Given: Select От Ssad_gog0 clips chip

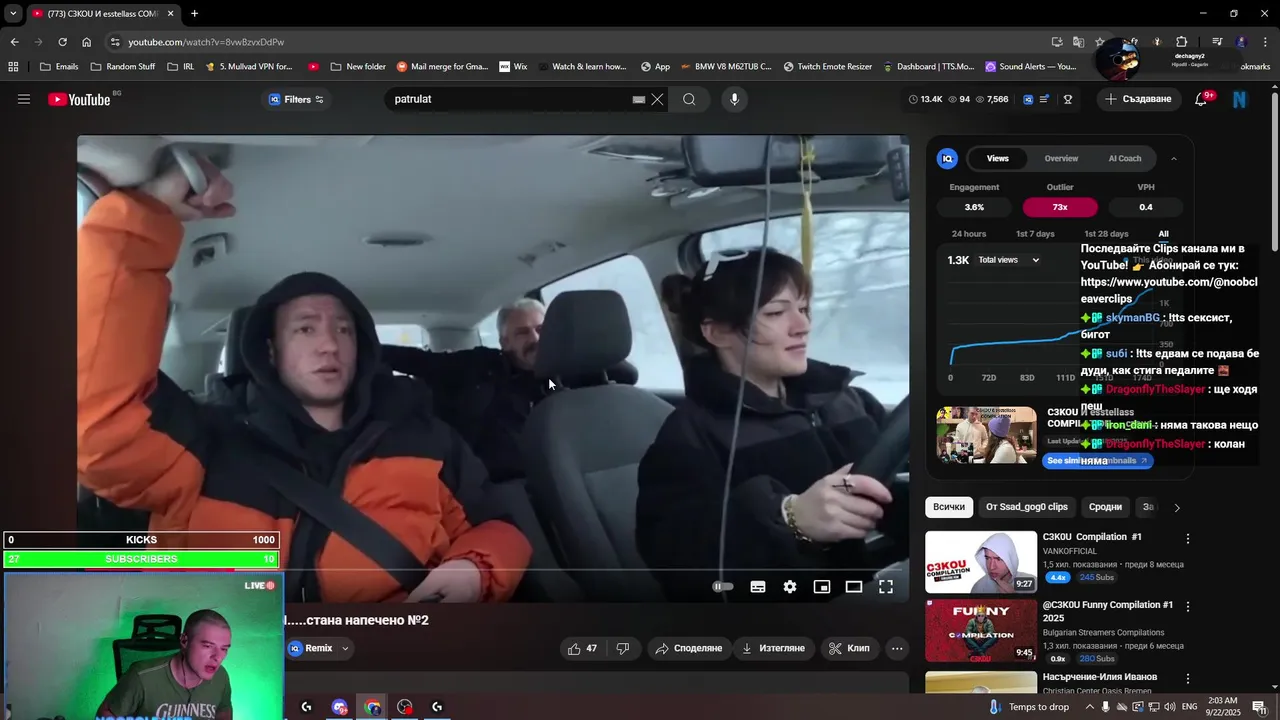Looking at the screenshot, I should [1027, 507].
